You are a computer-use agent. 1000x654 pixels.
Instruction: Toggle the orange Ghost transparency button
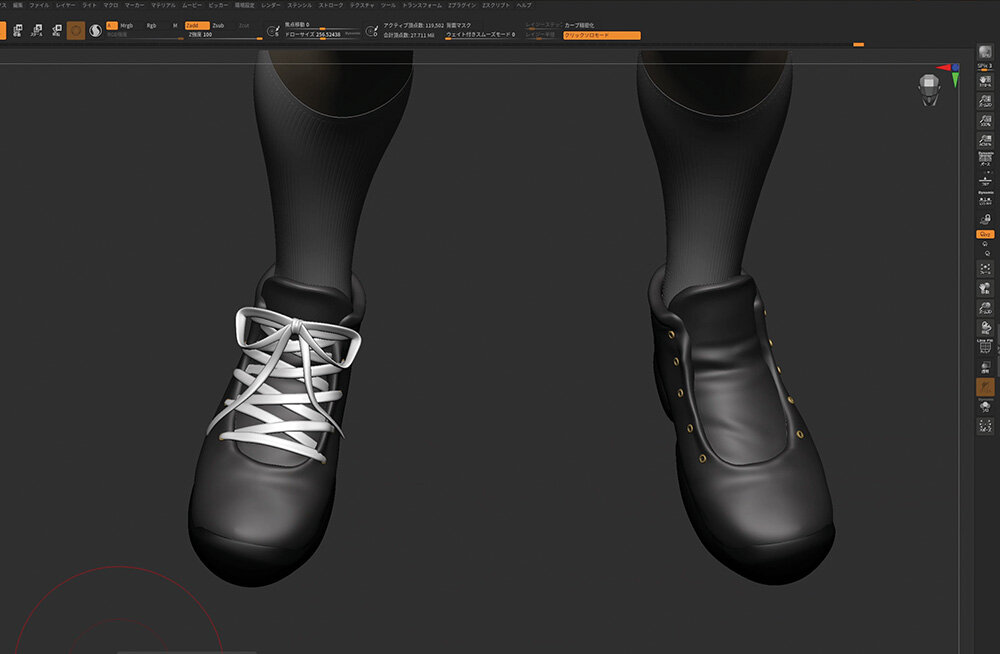tap(985, 387)
